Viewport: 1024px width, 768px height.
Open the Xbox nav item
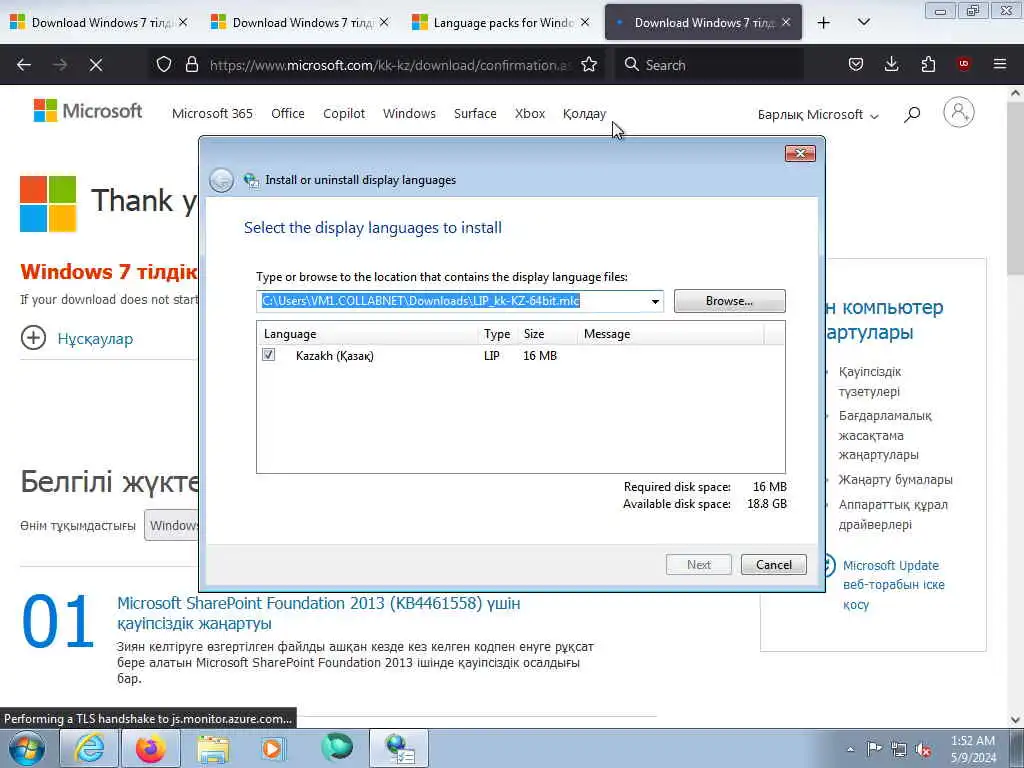click(530, 114)
